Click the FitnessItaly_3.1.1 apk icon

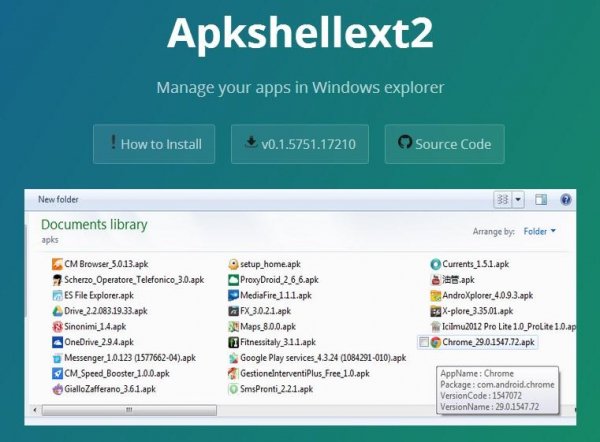(233, 342)
